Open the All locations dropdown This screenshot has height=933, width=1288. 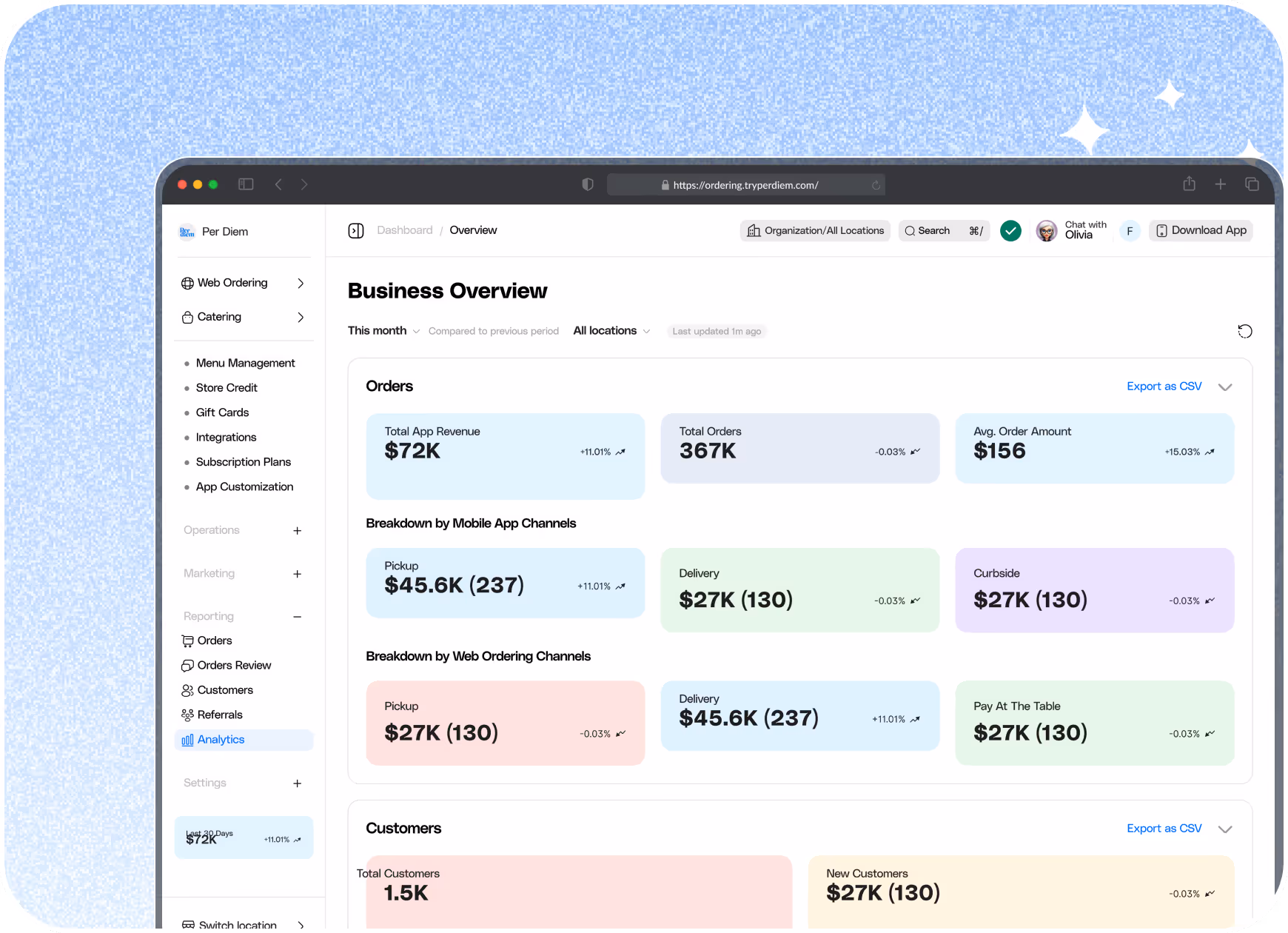click(x=611, y=331)
